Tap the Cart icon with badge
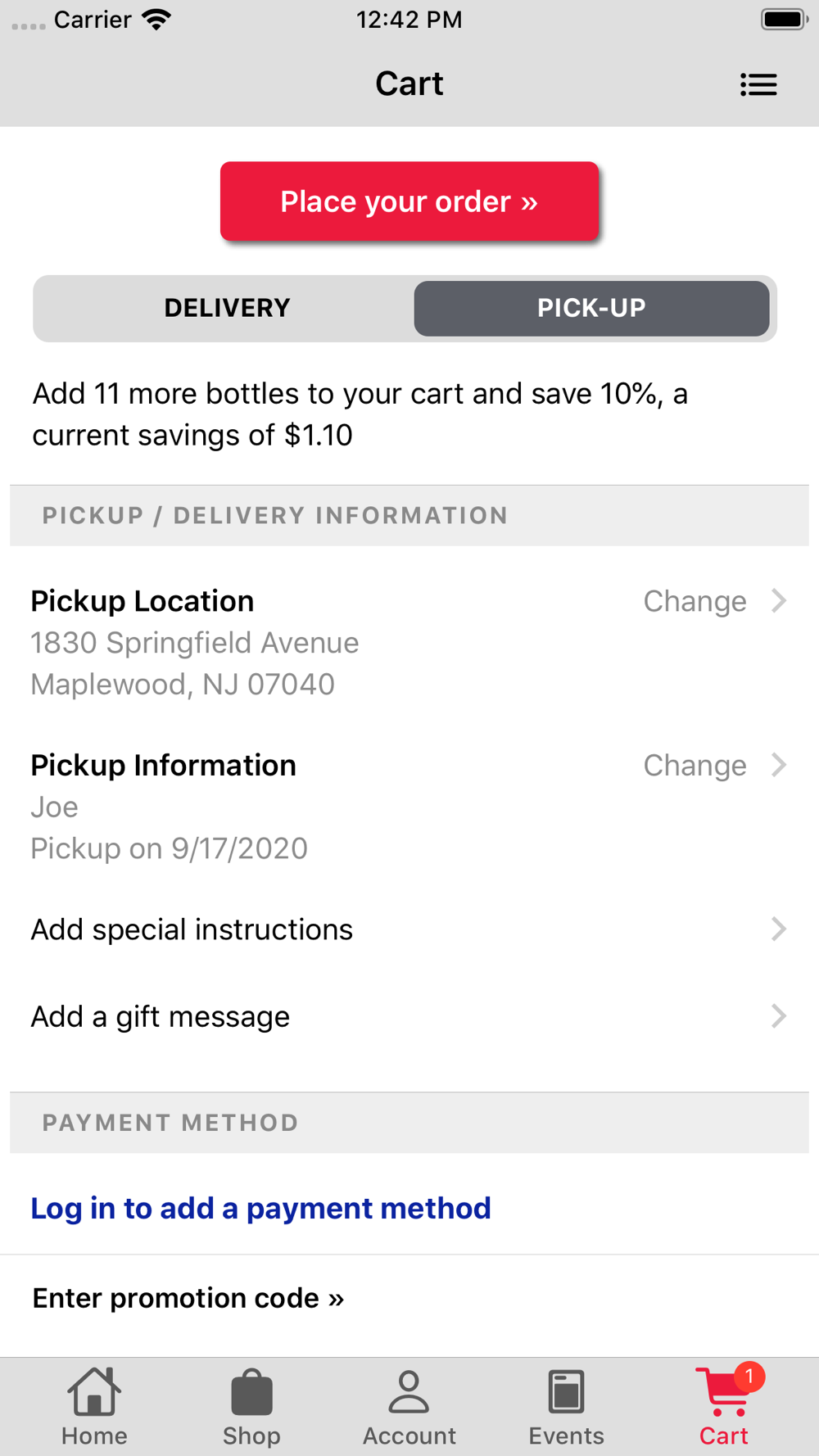Viewport: 819px width, 1456px height. [724, 1392]
